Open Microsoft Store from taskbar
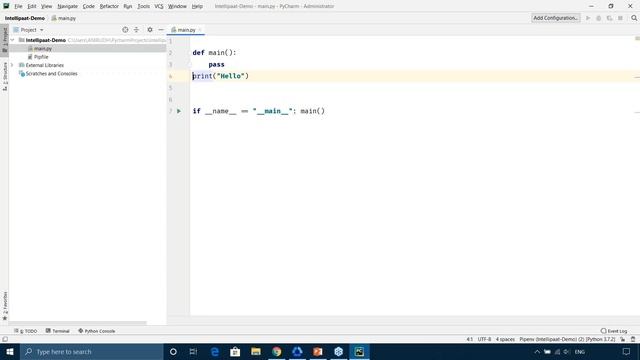Screen dimensions: 640x360 click(x=235, y=351)
